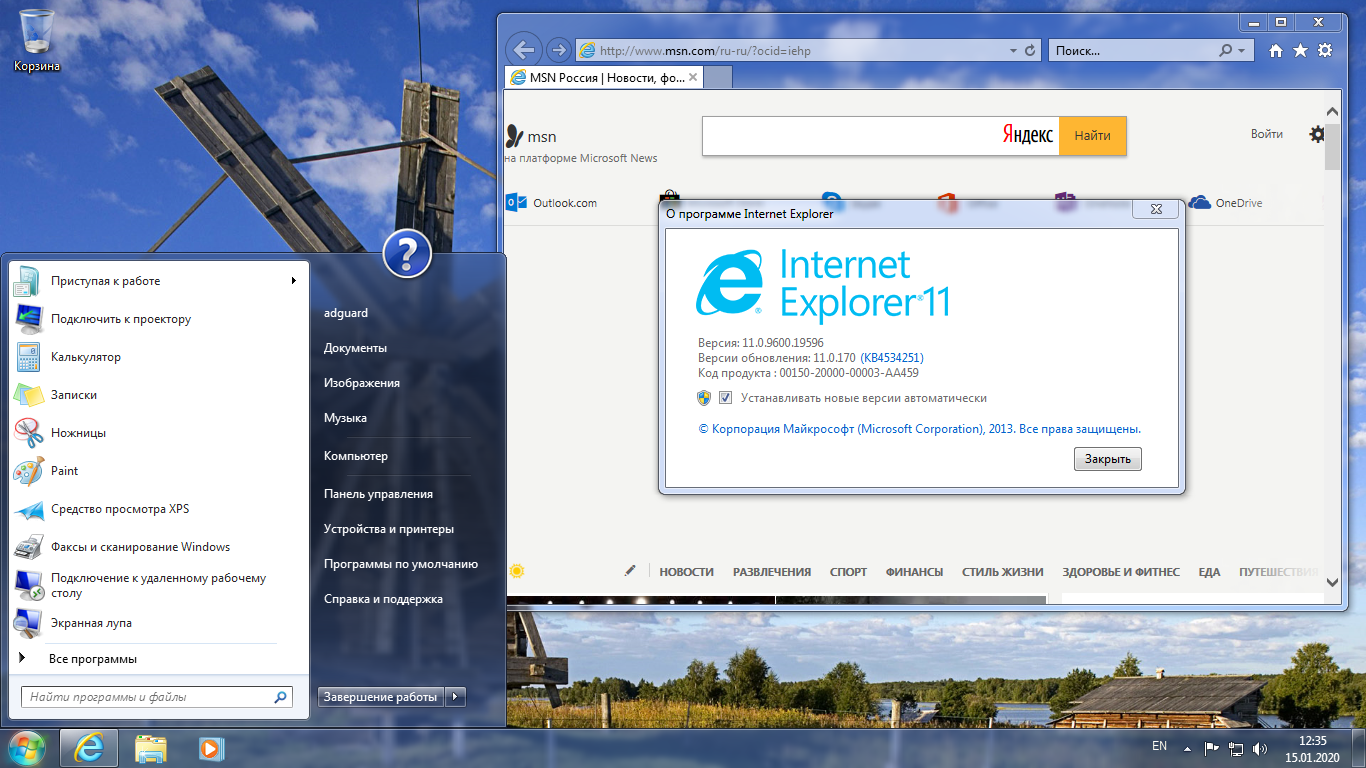This screenshot has height=768, width=1366.
Task: Launch Snipping Tool (Ножницы)
Action: coord(159,433)
